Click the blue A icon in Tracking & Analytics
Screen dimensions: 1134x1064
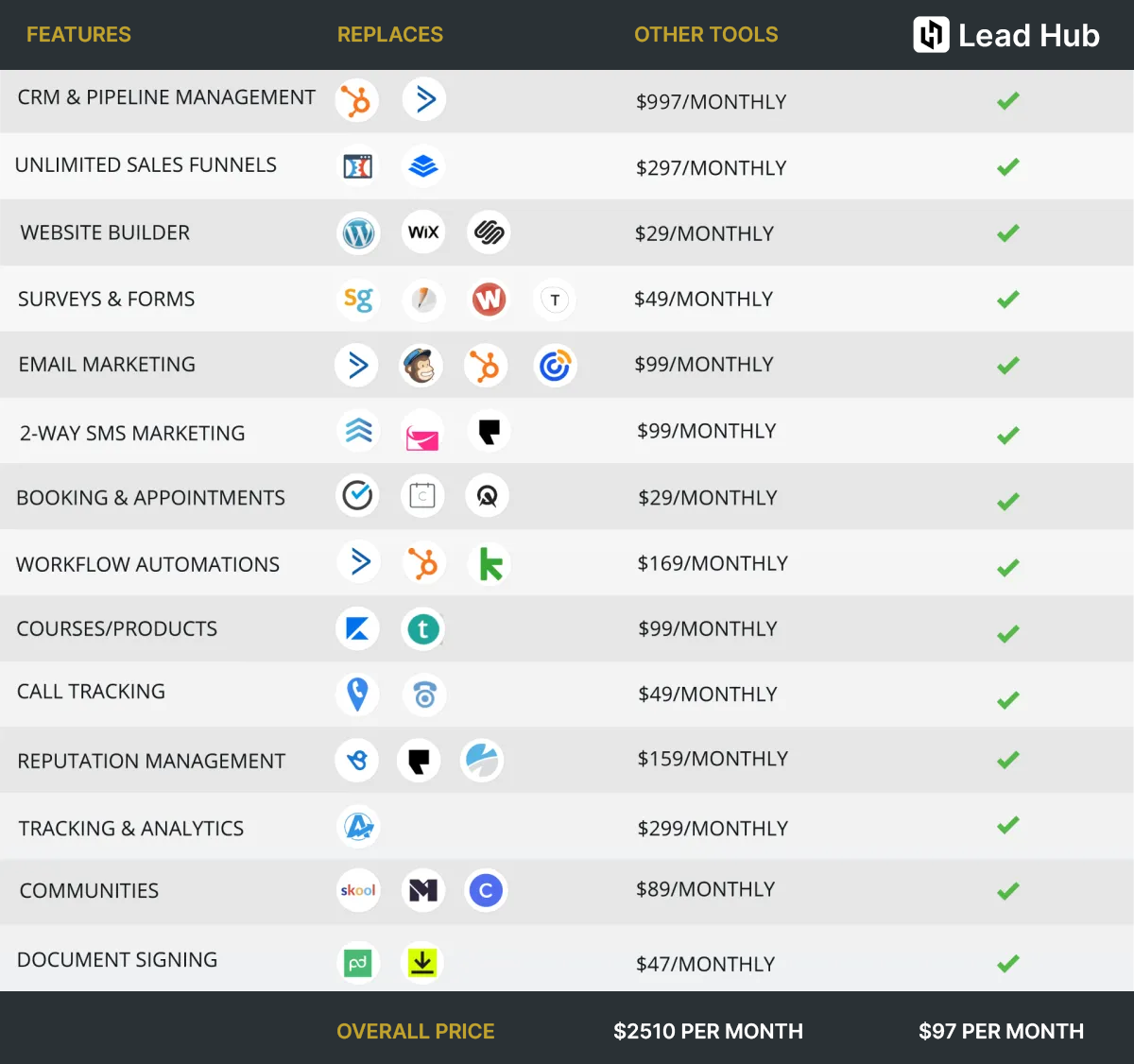358,827
